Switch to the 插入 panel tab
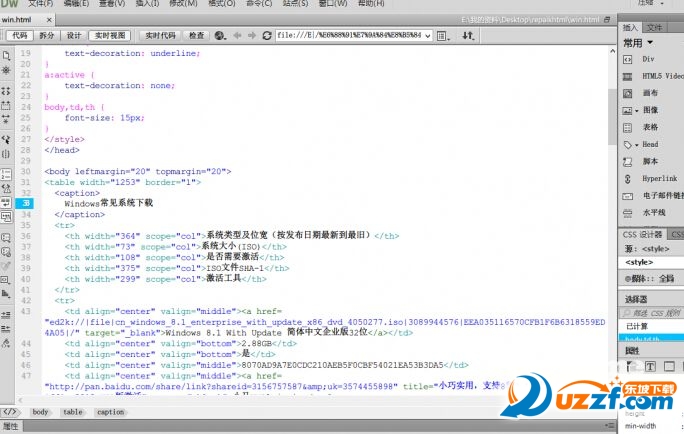The width and height of the screenshot is (684, 434). pyautogui.click(x=629, y=27)
